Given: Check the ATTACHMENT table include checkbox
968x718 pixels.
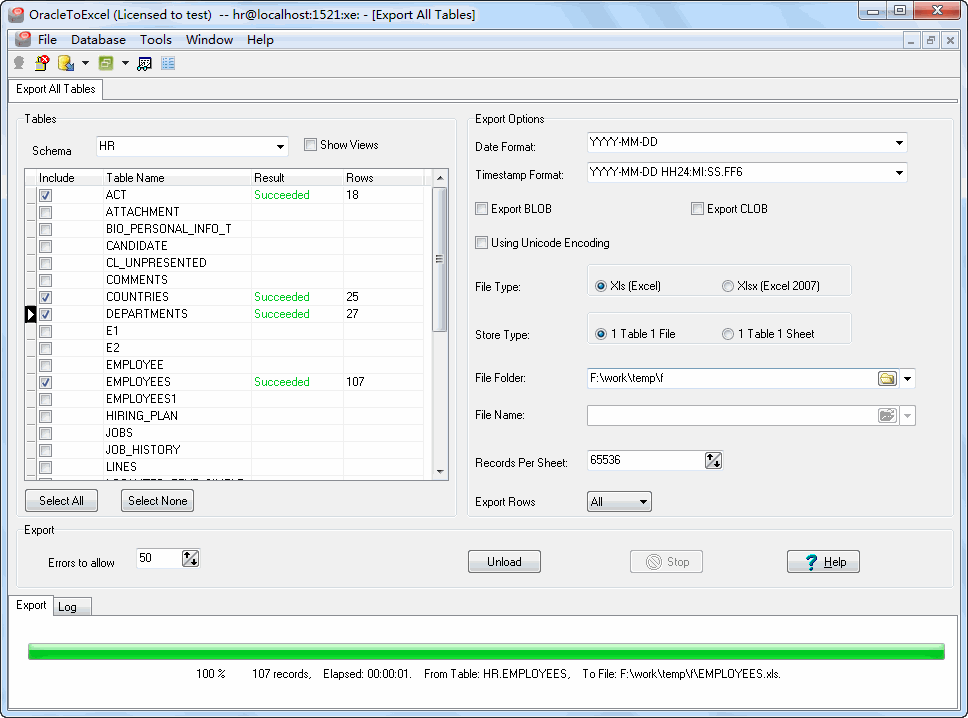Looking at the screenshot, I should pyautogui.click(x=46, y=212).
